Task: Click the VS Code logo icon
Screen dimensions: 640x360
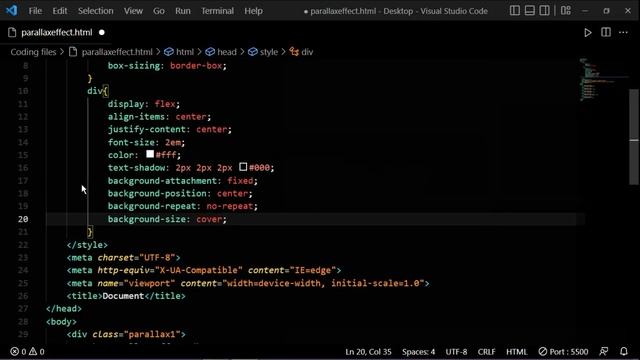Action: point(11,10)
